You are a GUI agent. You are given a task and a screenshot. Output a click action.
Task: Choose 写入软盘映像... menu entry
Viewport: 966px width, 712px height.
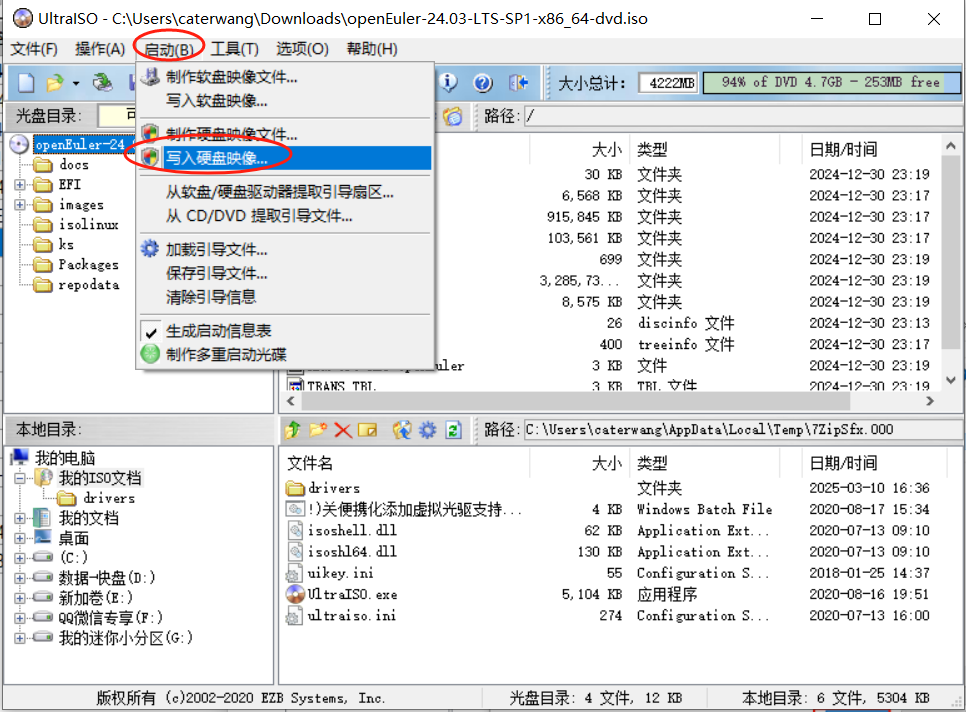(283, 100)
